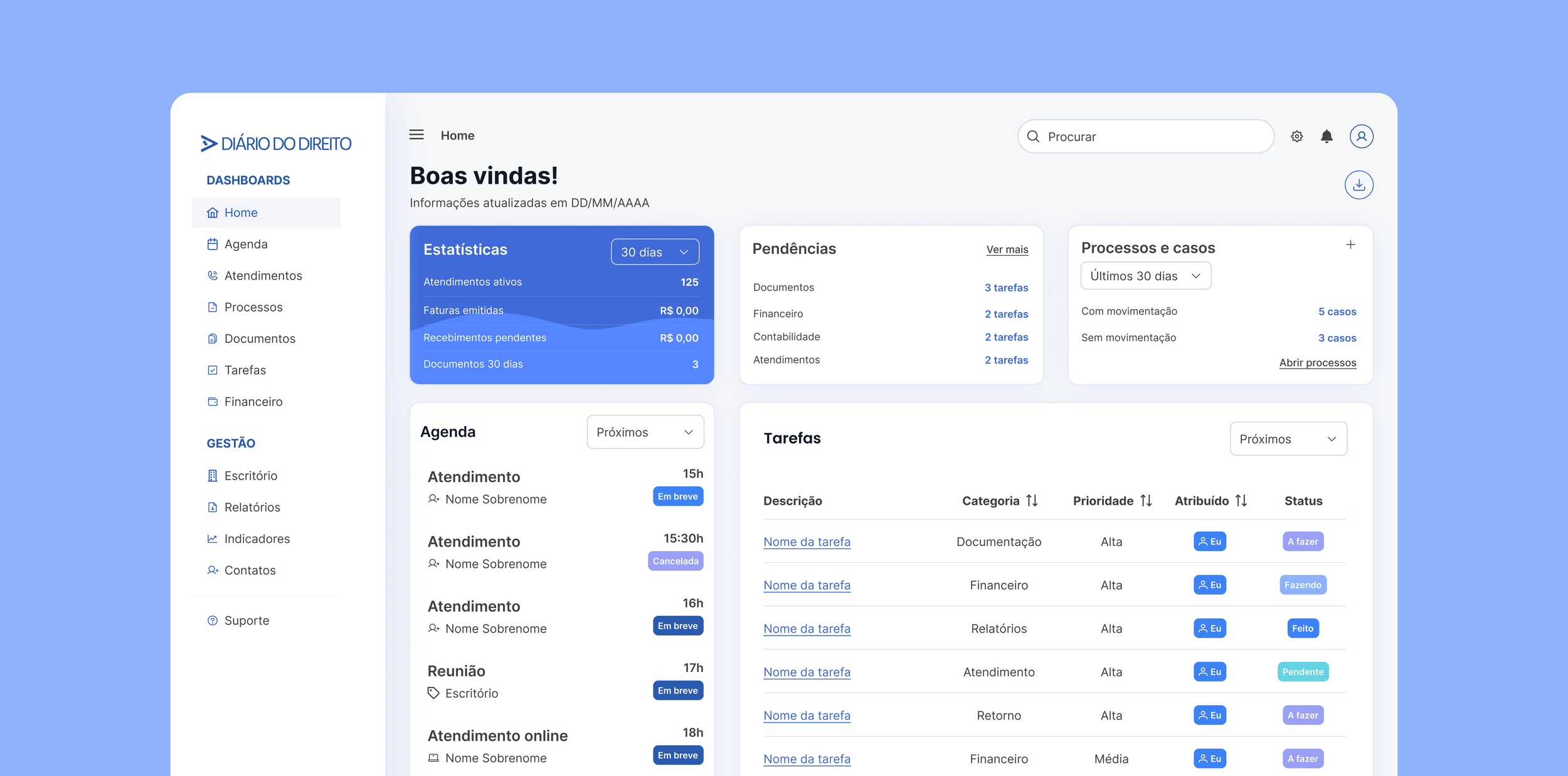This screenshot has height=776, width=1568.
Task: Sort tasks by Categoria arrows
Action: pyautogui.click(x=1032, y=501)
